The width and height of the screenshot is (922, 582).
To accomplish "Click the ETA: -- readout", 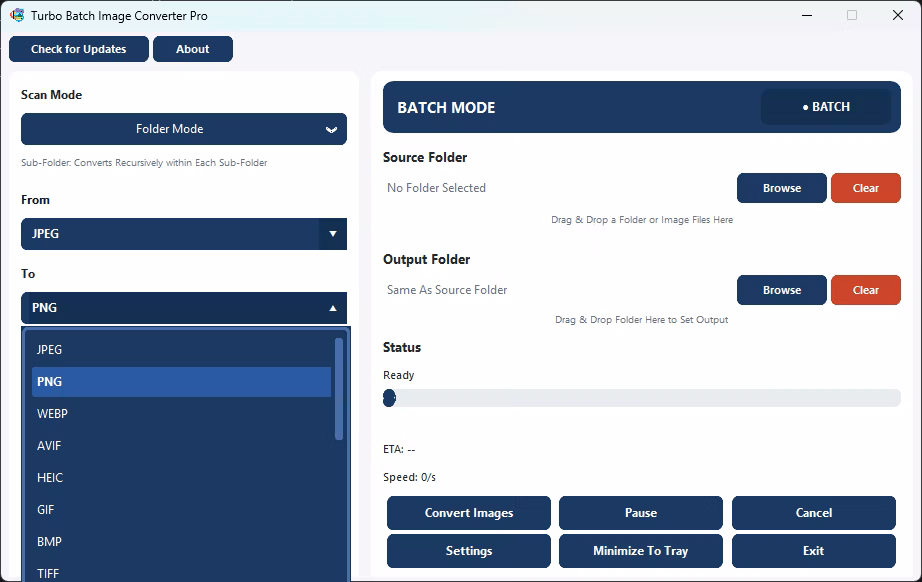I will 399,449.
